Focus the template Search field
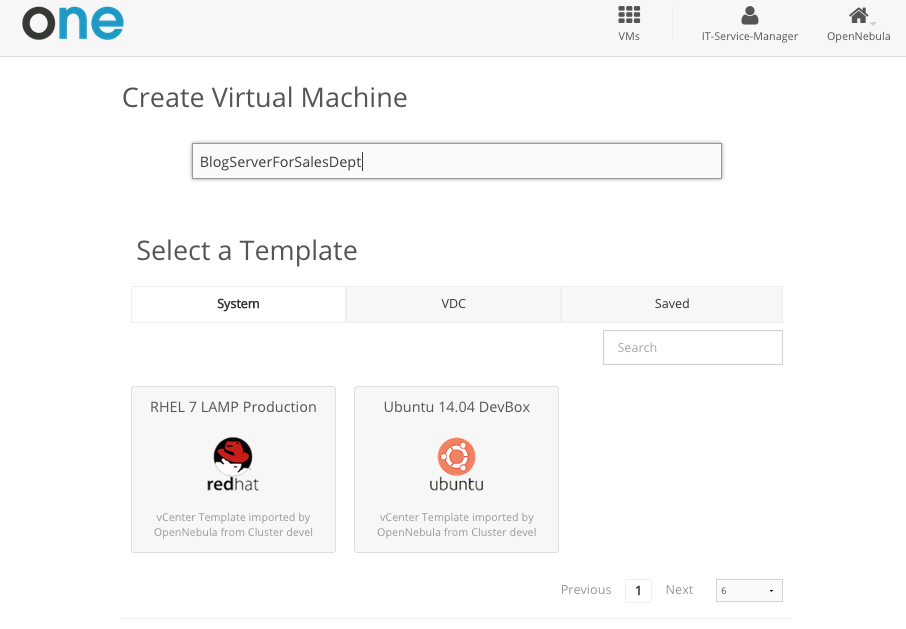The height and width of the screenshot is (629, 906). tap(693, 348)
